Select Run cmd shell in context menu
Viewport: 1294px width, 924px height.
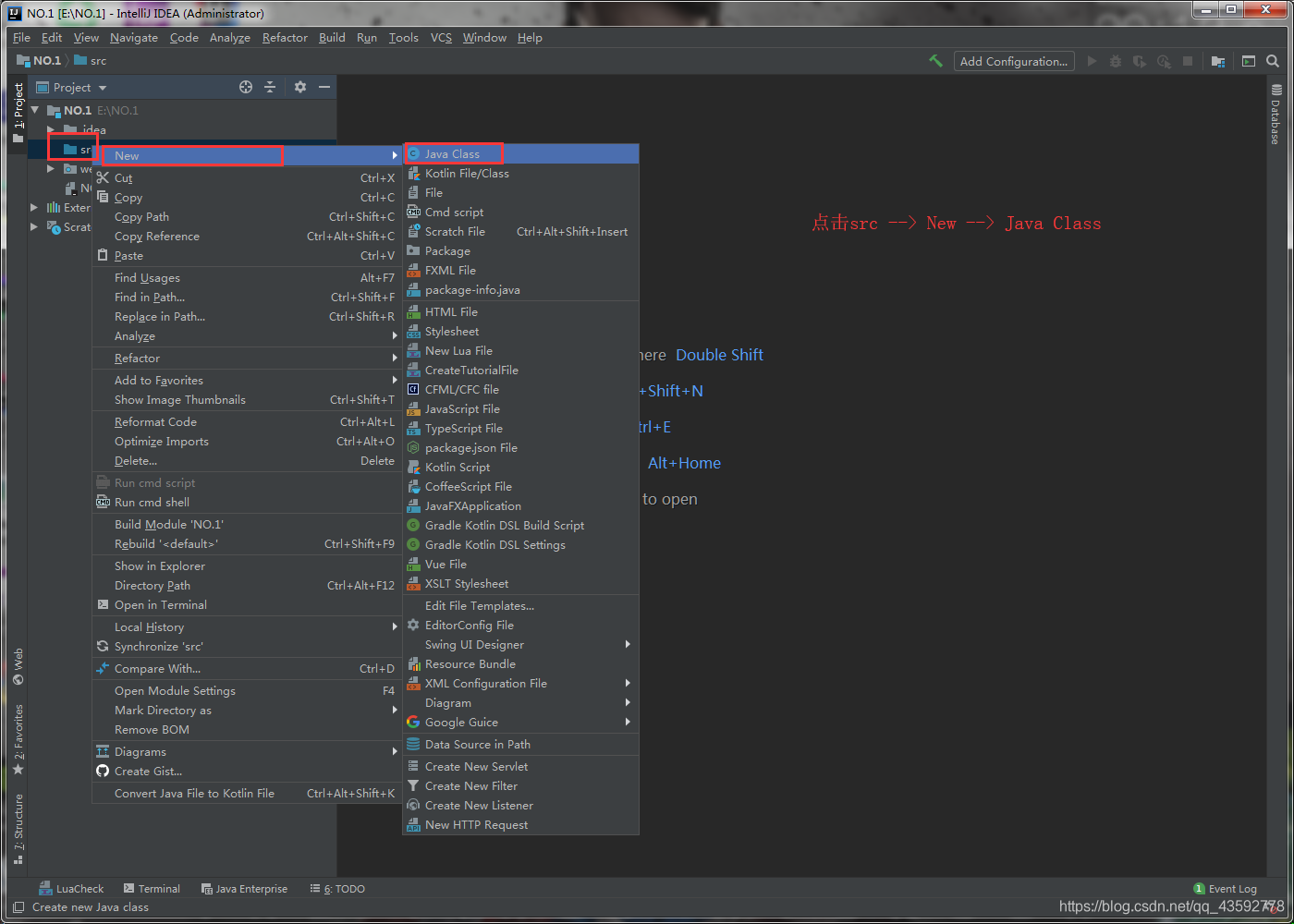247,503
